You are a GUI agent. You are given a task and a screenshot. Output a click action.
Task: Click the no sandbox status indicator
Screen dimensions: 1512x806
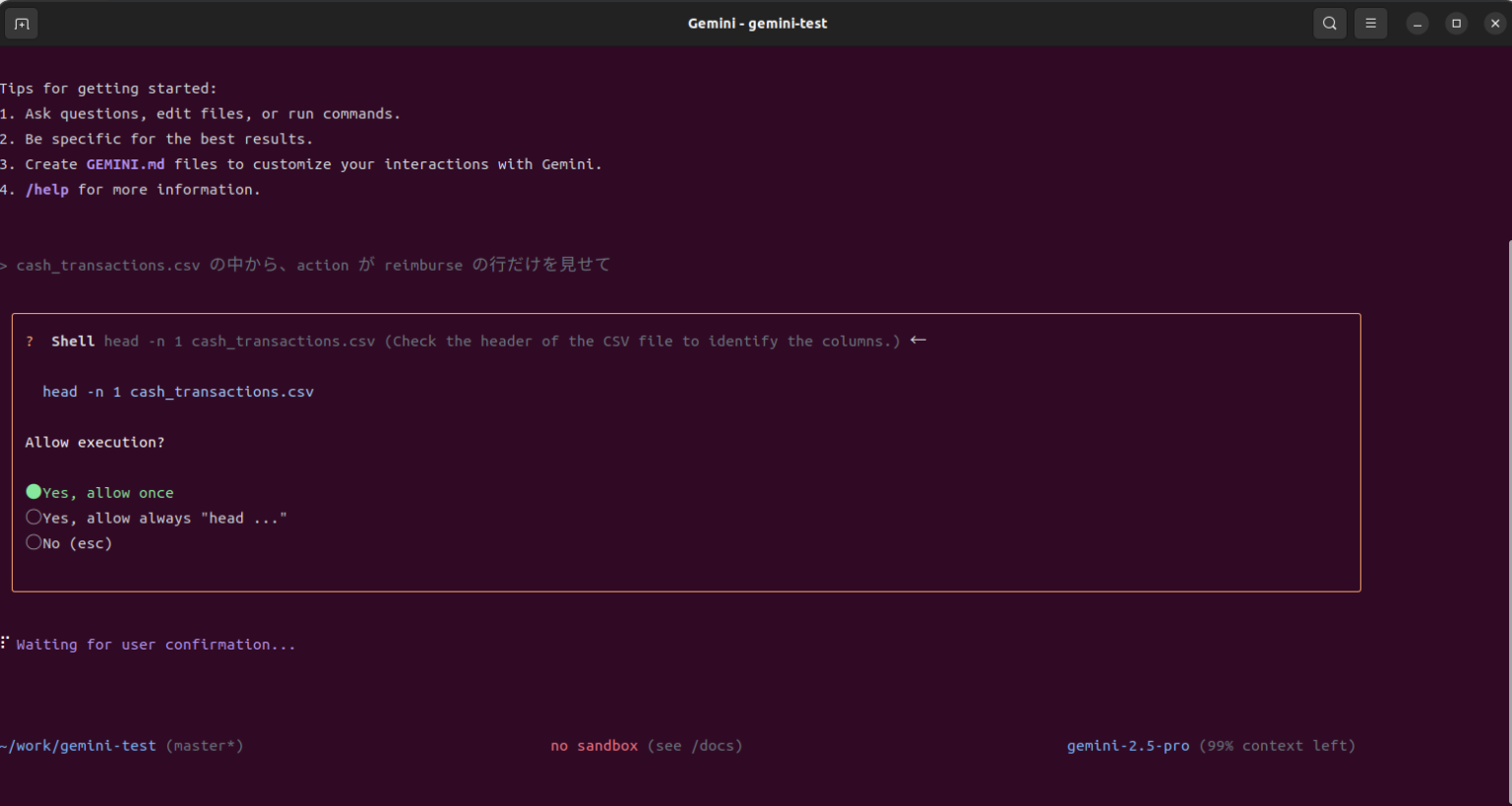click(x=595, y=745)
